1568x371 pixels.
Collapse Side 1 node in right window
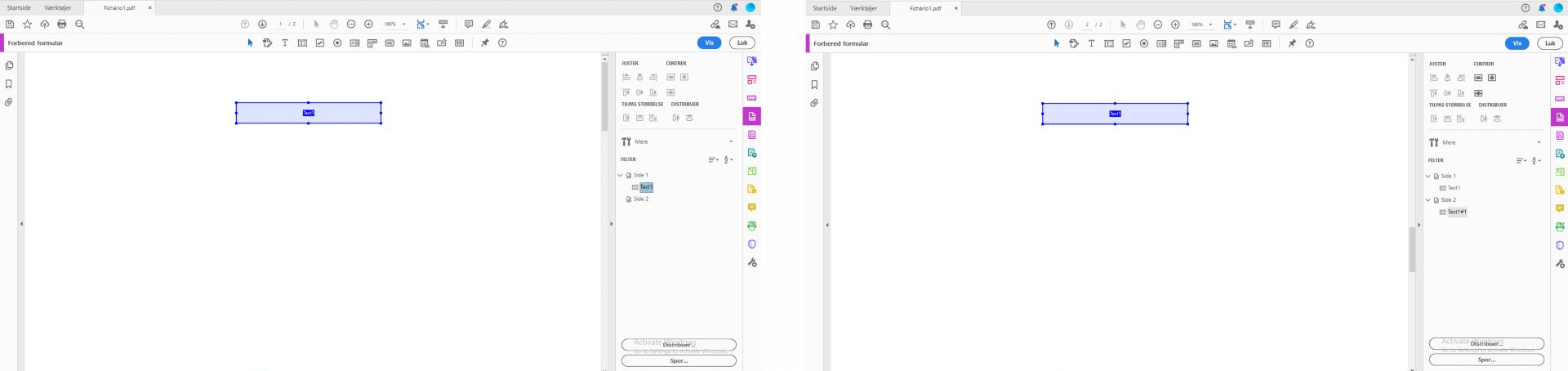[1428, 176]
